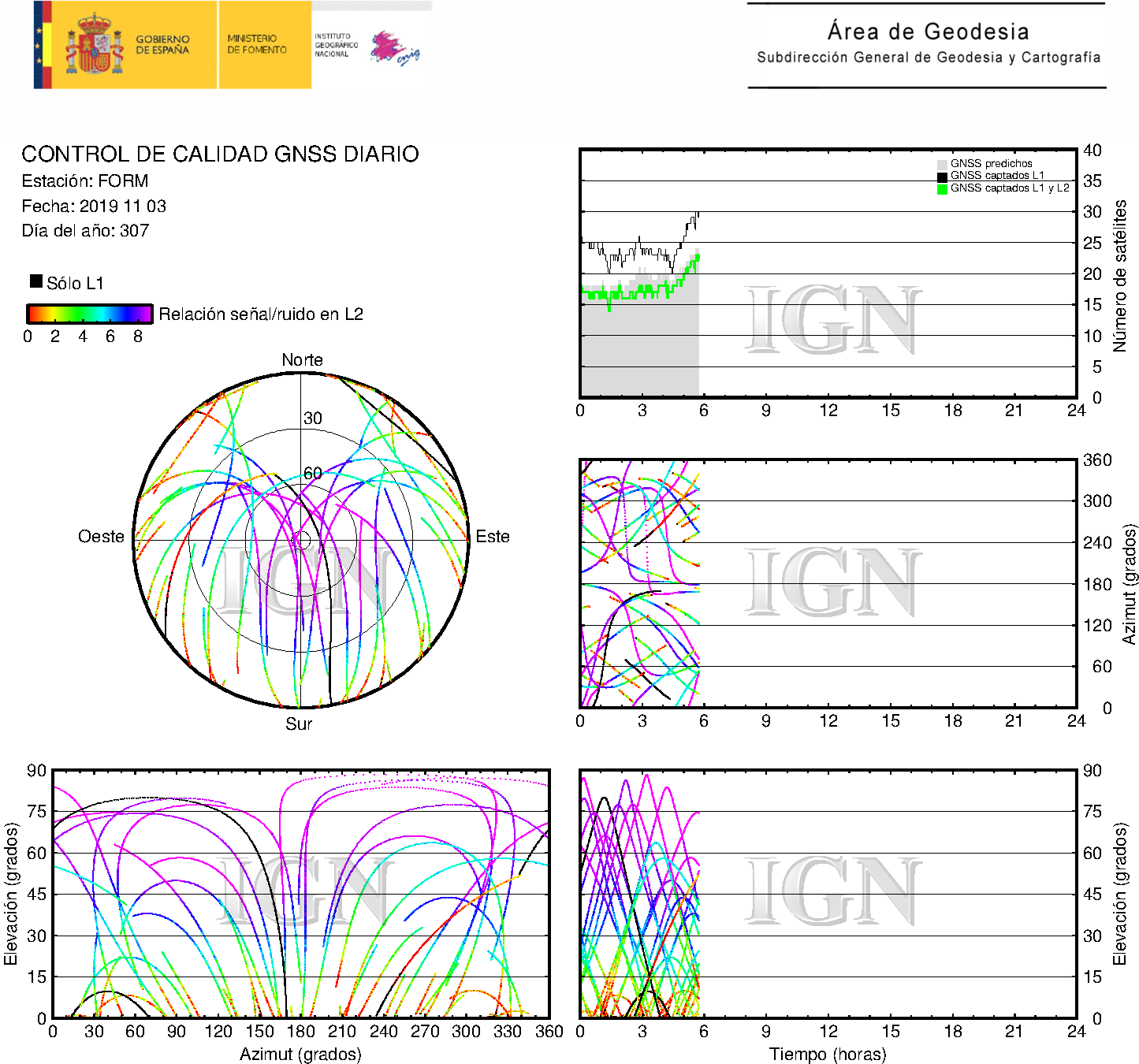The image size is (1139, 1064).
Task: Click the Área de Geodesia heading
Action: tap(928, 32)
